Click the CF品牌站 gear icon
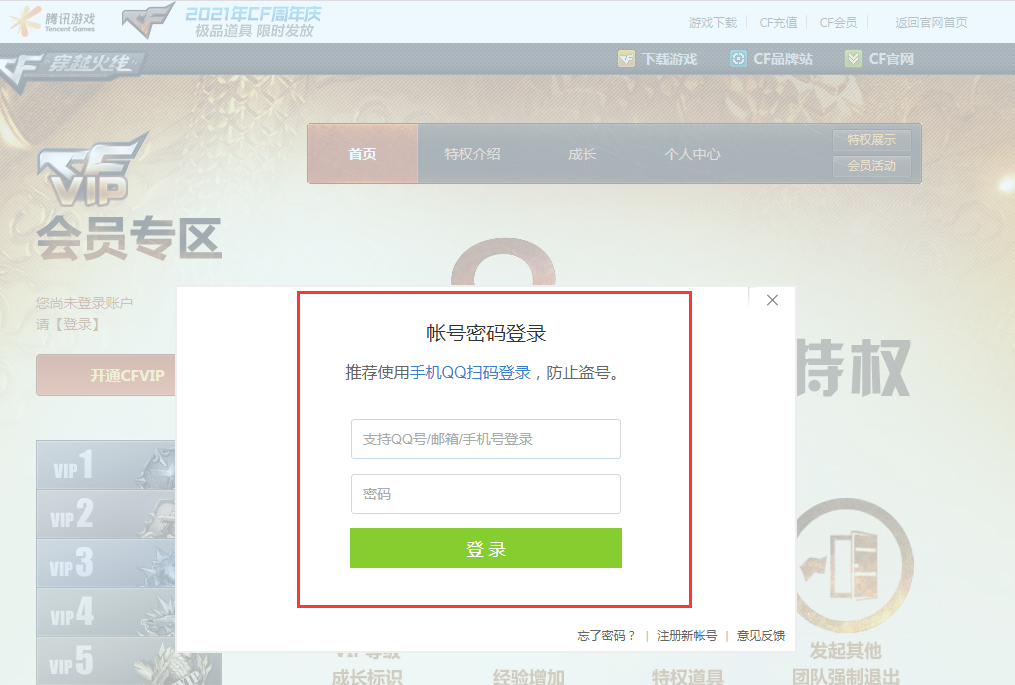The height and width of the screenshot is (685, 1015). [x=738, y=59]
